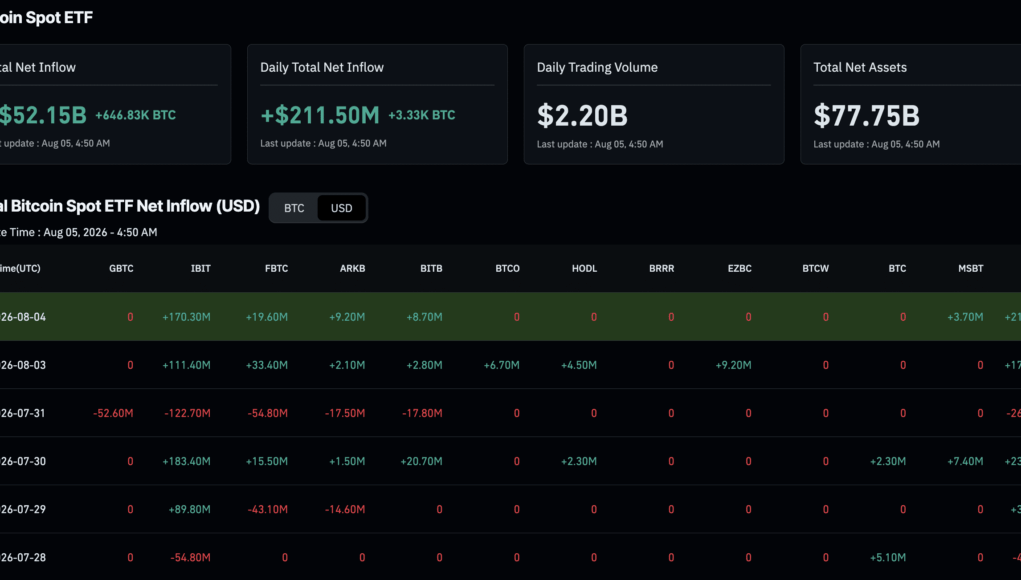Screen dimensions: 1021x580
Task: Click the +3.33K BTC inflow figure
Action: [421, 115]
